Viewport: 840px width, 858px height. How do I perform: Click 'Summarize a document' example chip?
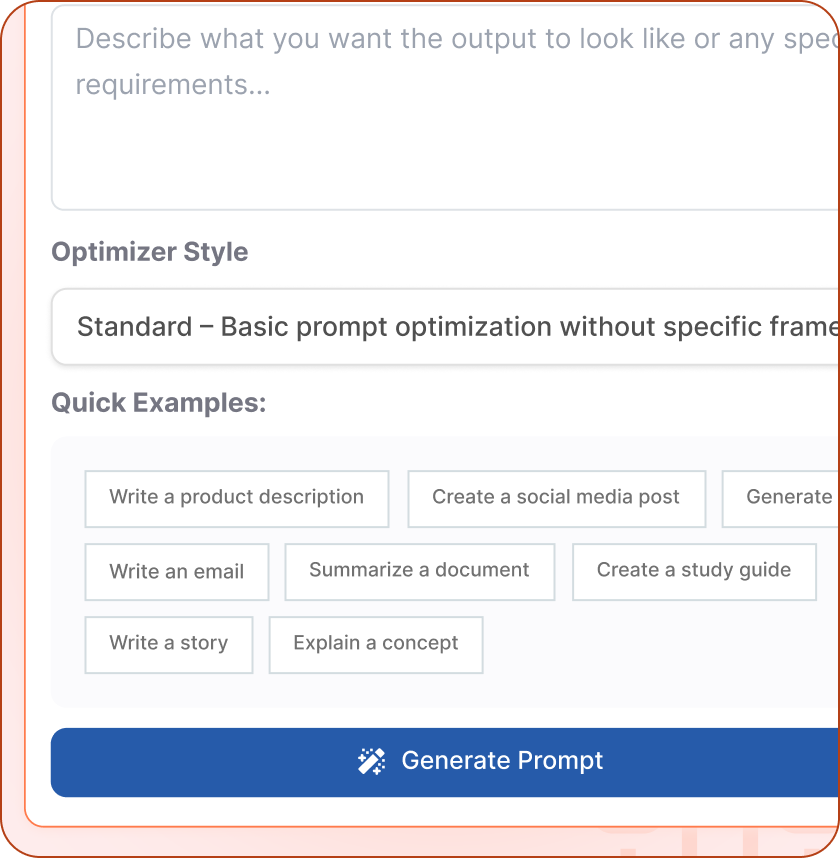point(419,571)
